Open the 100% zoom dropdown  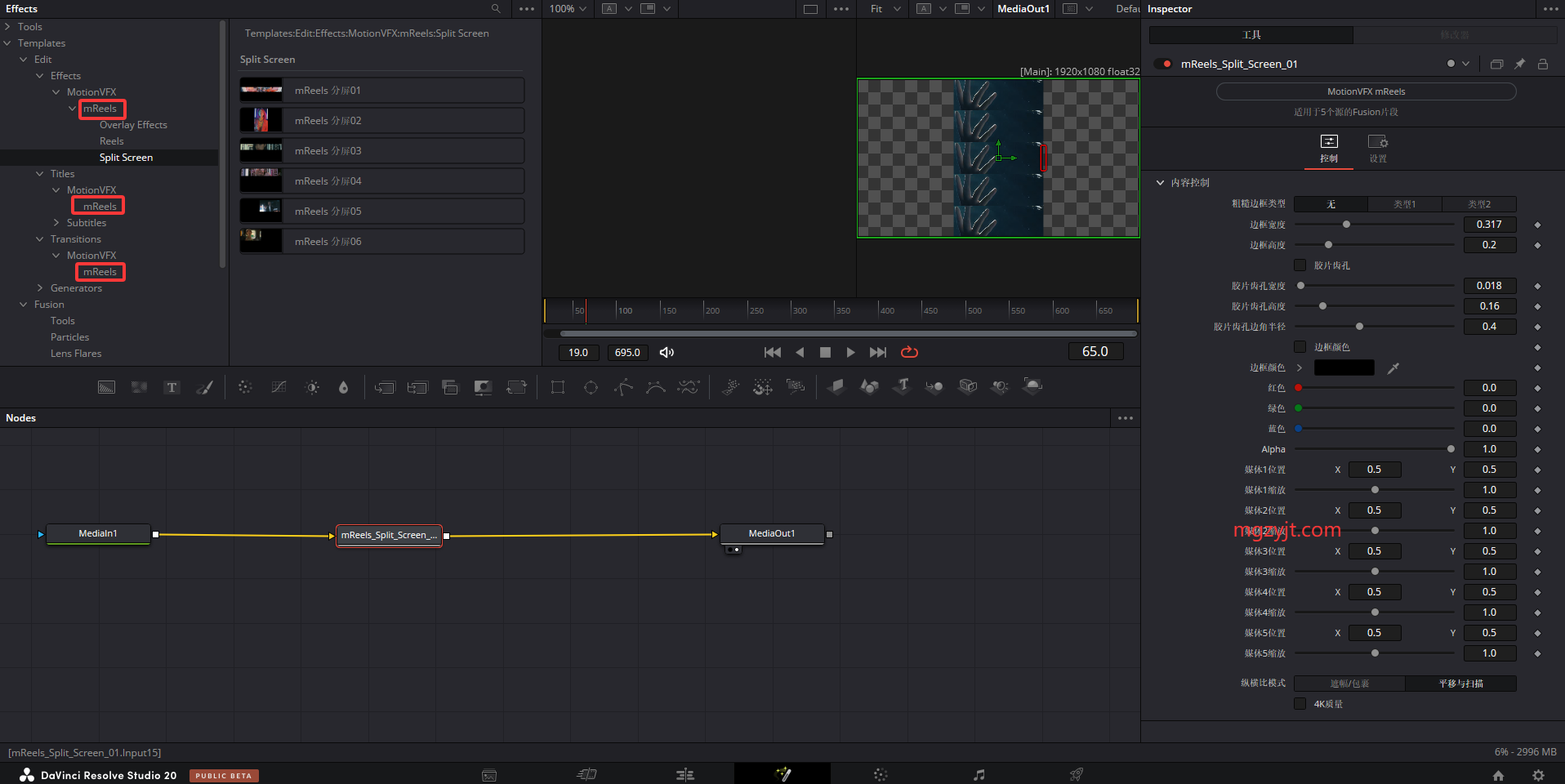tap(568, 9)
